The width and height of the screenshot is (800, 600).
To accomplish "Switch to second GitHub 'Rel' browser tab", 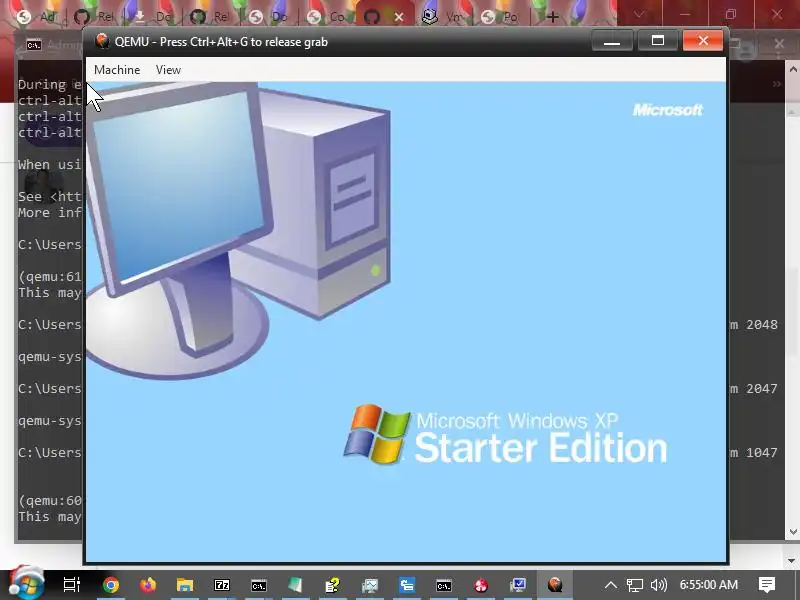I will [210, 17].
